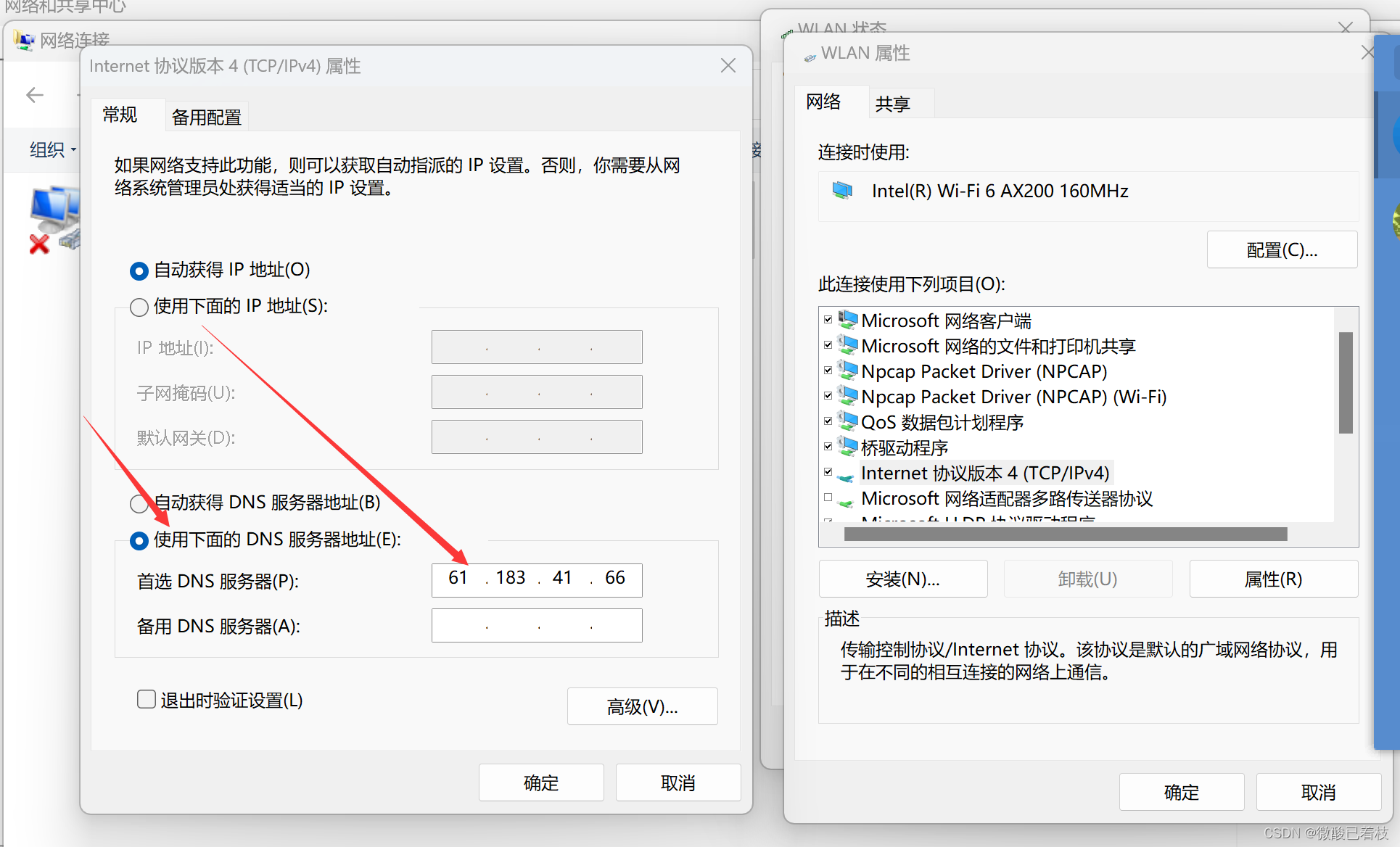
Task: Uncheck Internet 协议版本 4 (TCP/IPv4) checkbox
Action: coord(828,472)
